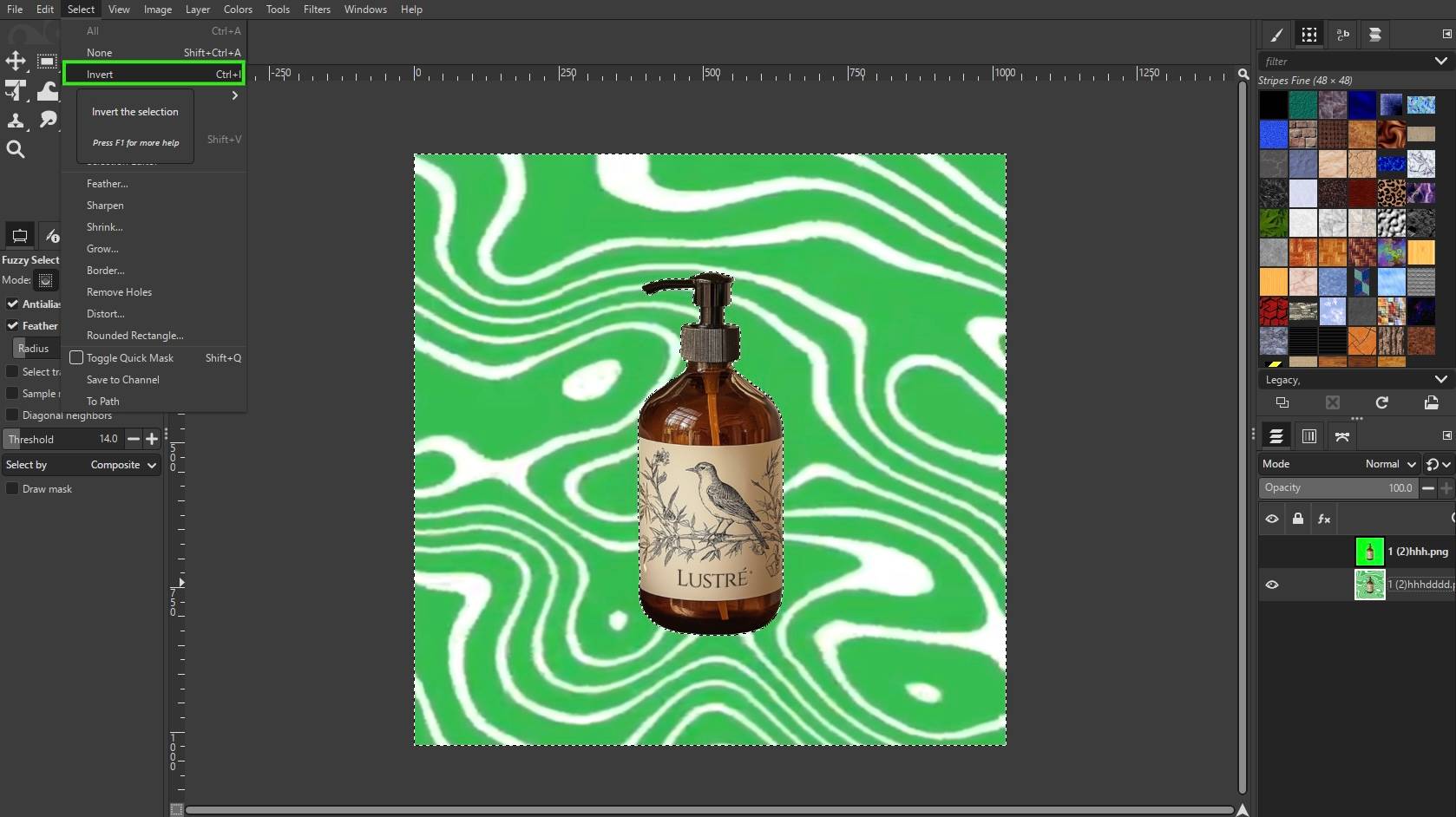Switch to the Patterns tab
The width and height of the screenshot is (1456, 817).
tap(1309, 35)
